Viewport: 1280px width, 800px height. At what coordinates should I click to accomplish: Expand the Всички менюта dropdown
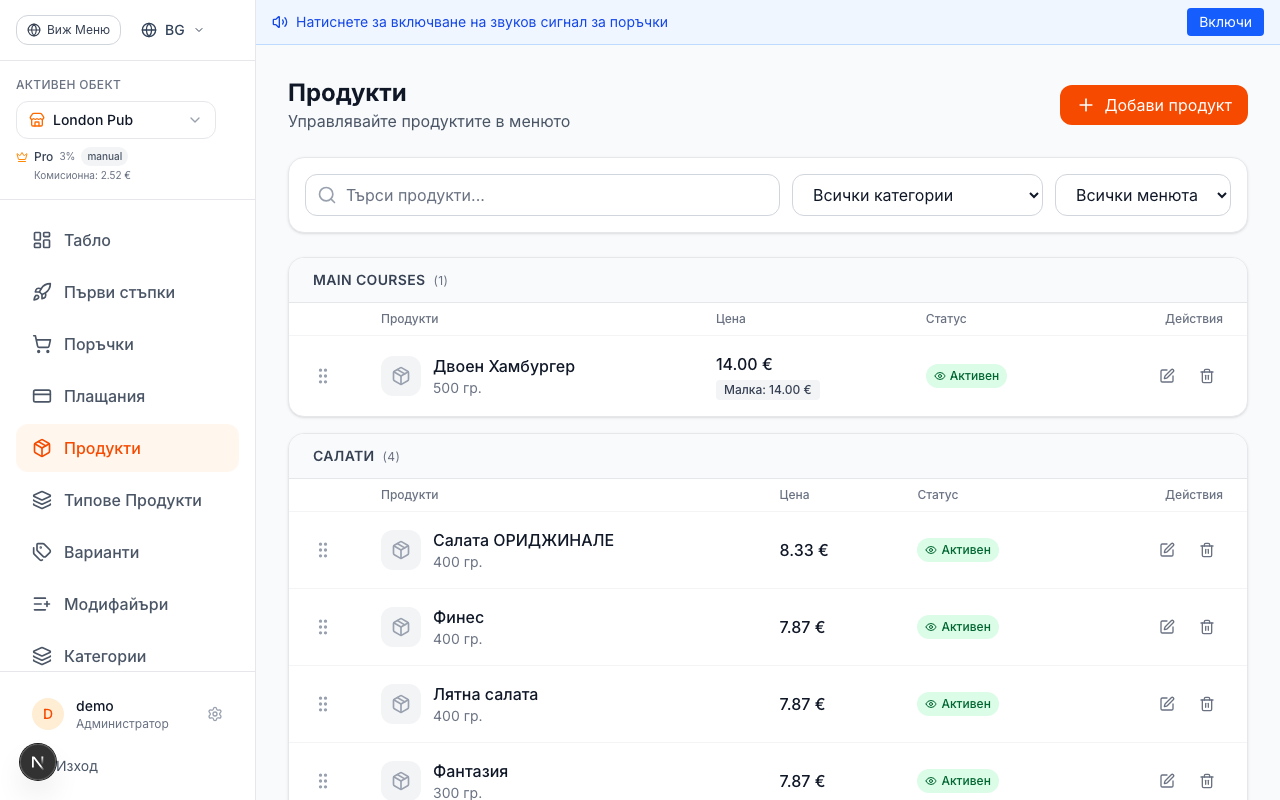tap(1142, 195)
